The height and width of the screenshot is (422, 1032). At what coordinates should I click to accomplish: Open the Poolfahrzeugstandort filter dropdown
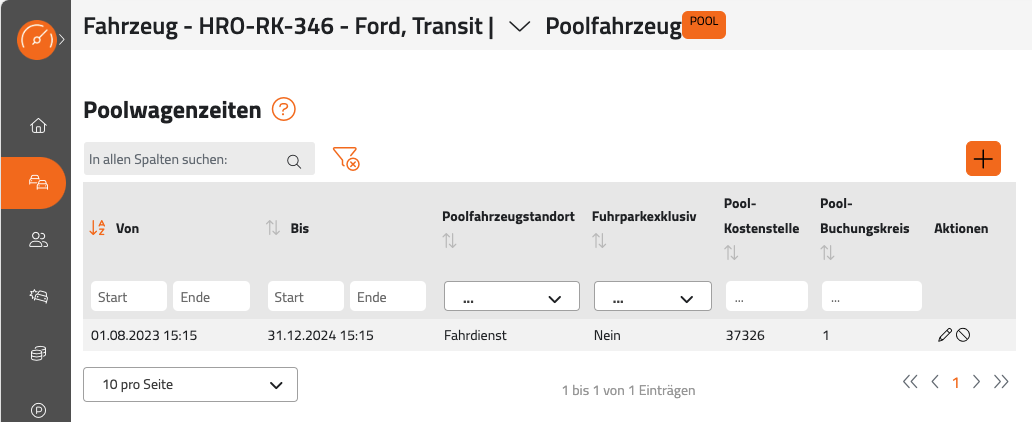pyautogui.click(x=511, y=296)
